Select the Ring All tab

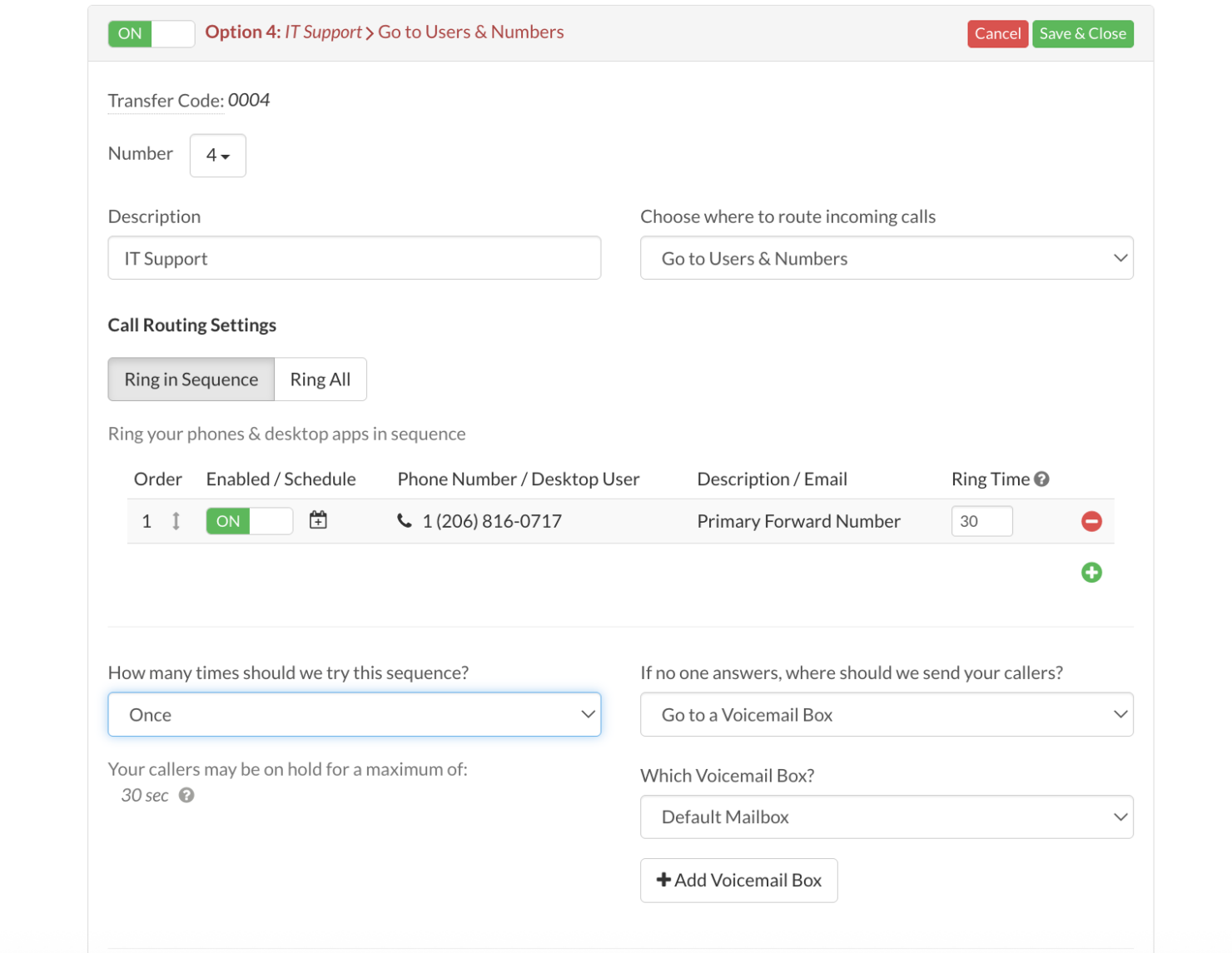320,380
